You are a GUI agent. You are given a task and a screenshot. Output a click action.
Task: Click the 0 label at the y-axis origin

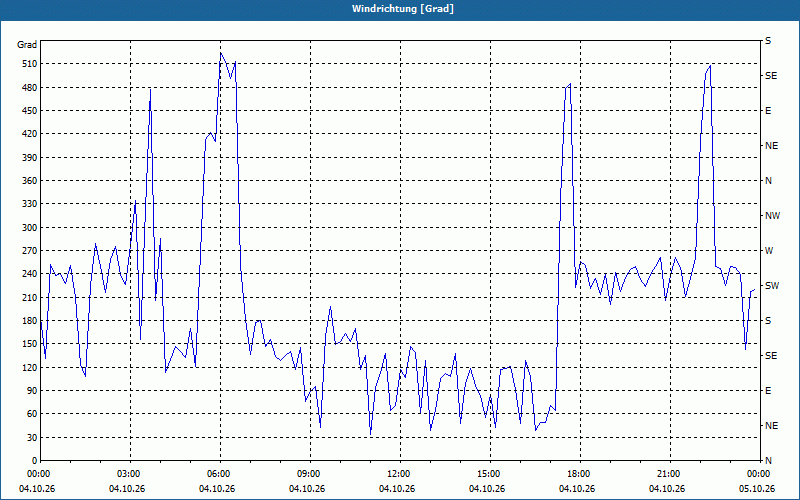(34, 461)
